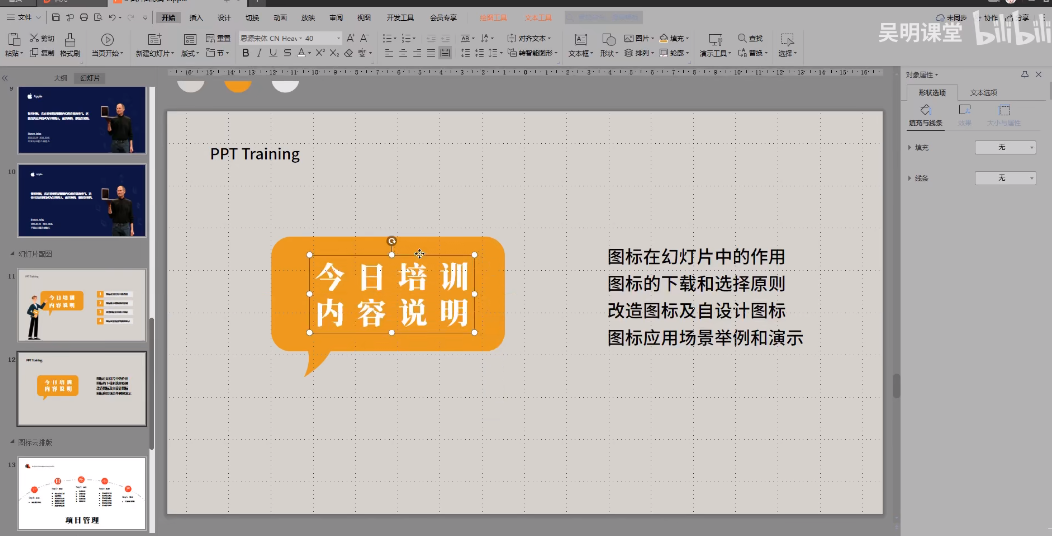This screenshot has width=1052, height=536.
Task: Align text left
Action: point(389,52)
